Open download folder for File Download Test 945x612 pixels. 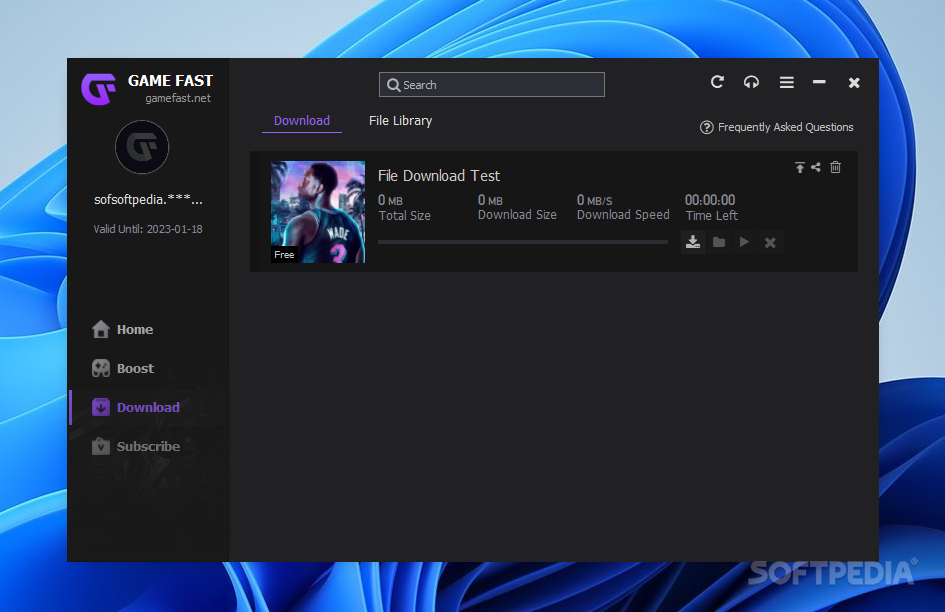719,242
